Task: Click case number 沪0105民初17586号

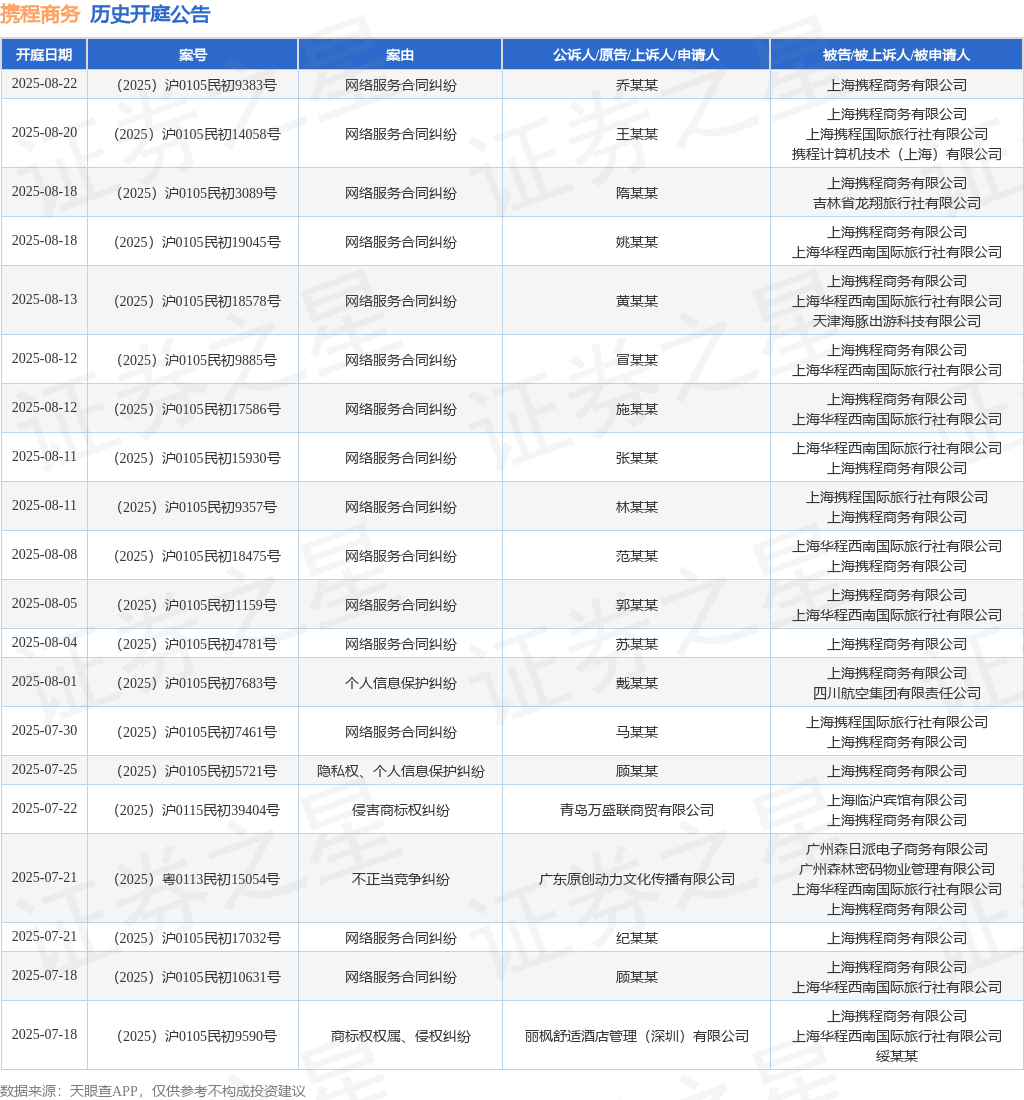Action: (x=196, y=409)
